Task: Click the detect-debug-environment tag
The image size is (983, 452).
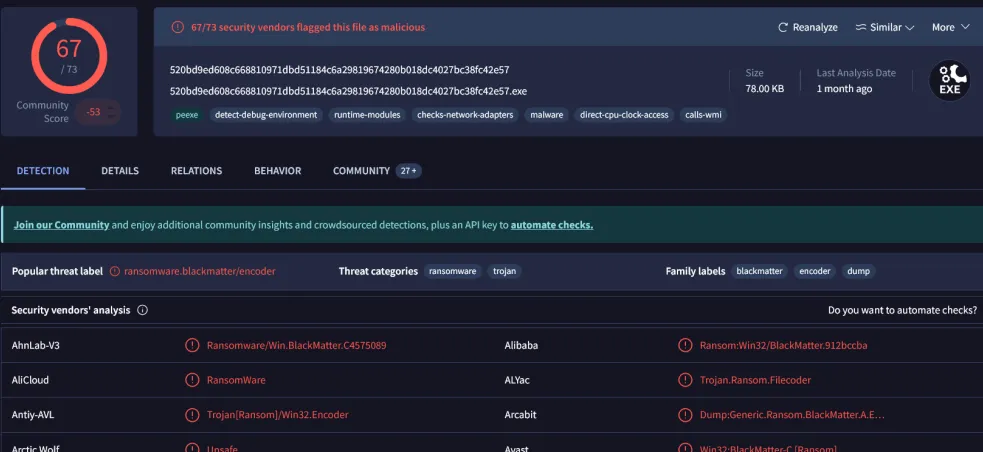Action: (266, 115)
